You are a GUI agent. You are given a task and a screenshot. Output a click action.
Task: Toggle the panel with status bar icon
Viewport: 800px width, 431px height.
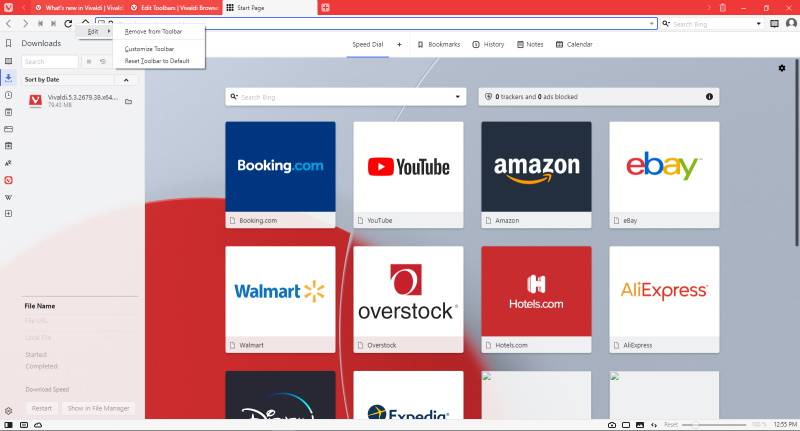(8, 424)
